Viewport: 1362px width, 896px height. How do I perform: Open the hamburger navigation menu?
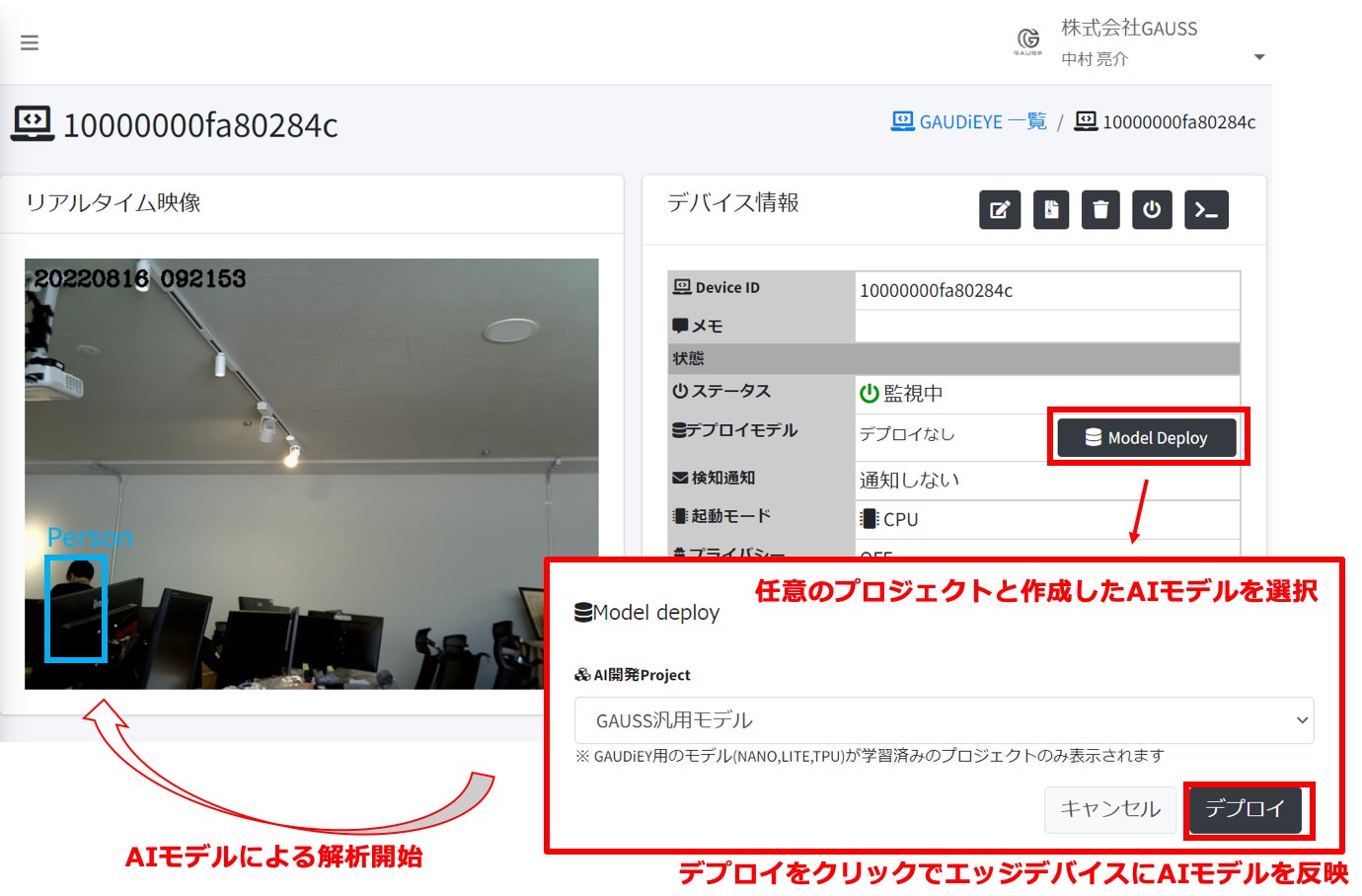[30, 42]
